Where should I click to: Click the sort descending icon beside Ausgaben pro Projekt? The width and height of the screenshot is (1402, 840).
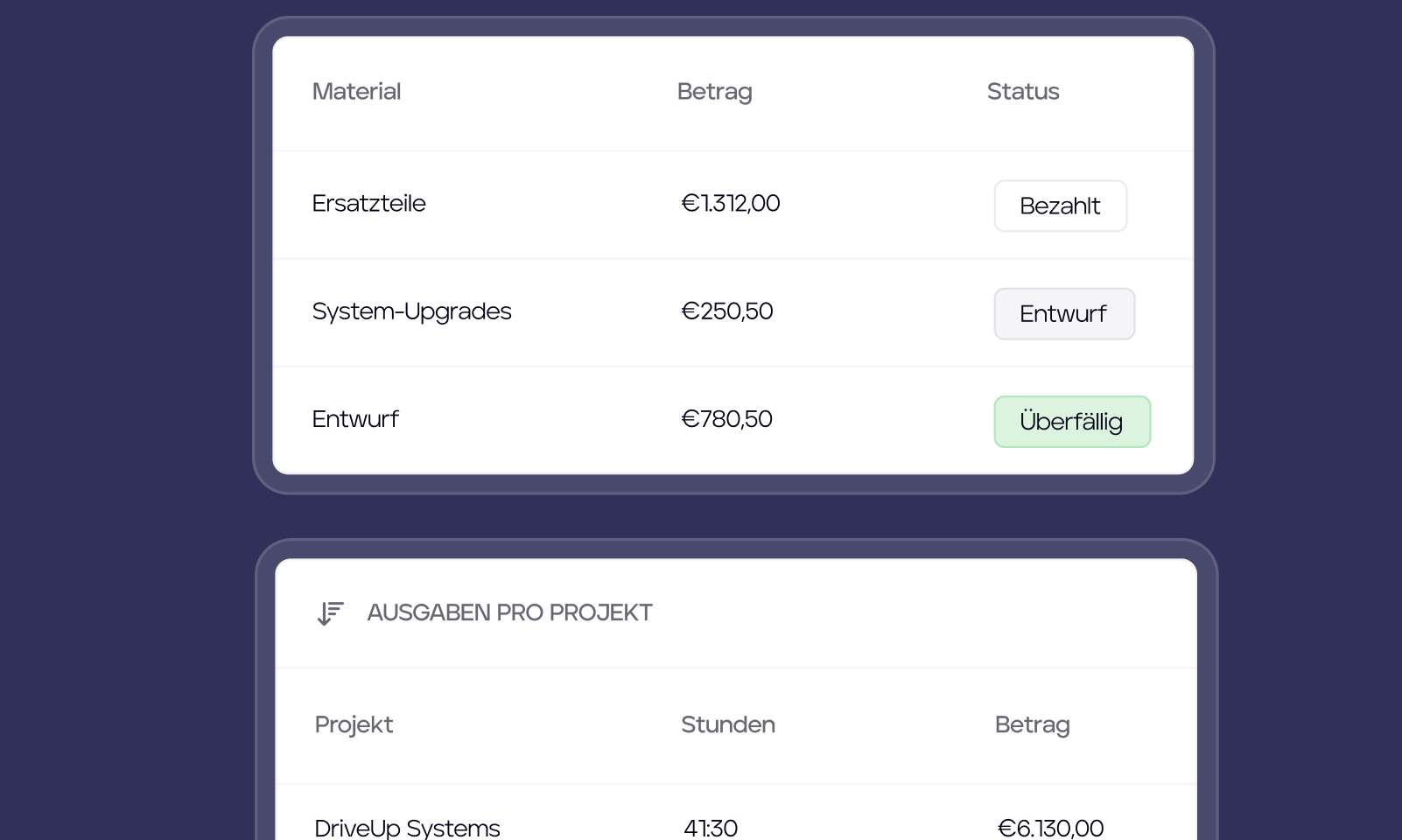[330, 613]
